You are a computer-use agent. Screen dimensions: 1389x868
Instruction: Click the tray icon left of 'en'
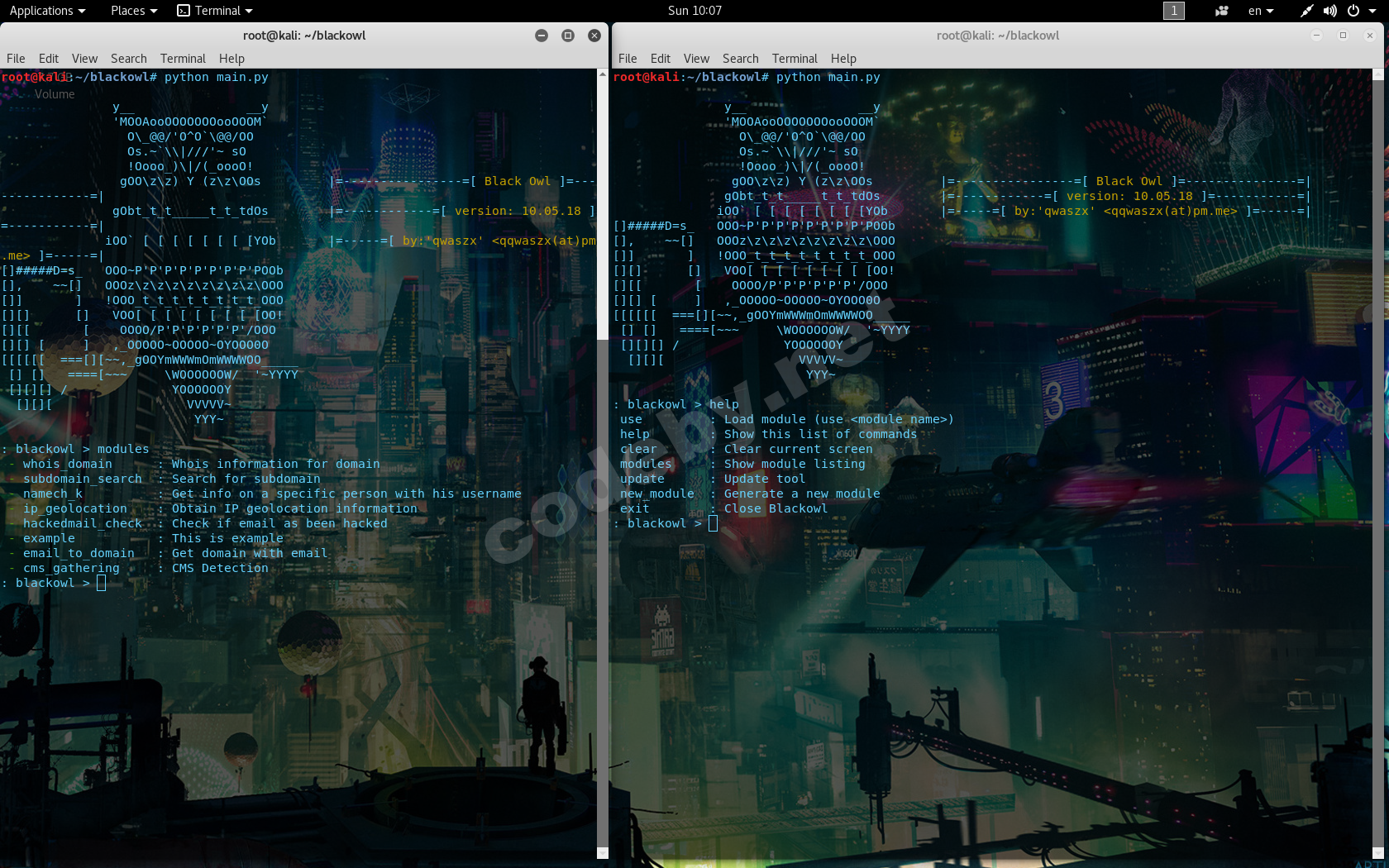pos(1221,11)
